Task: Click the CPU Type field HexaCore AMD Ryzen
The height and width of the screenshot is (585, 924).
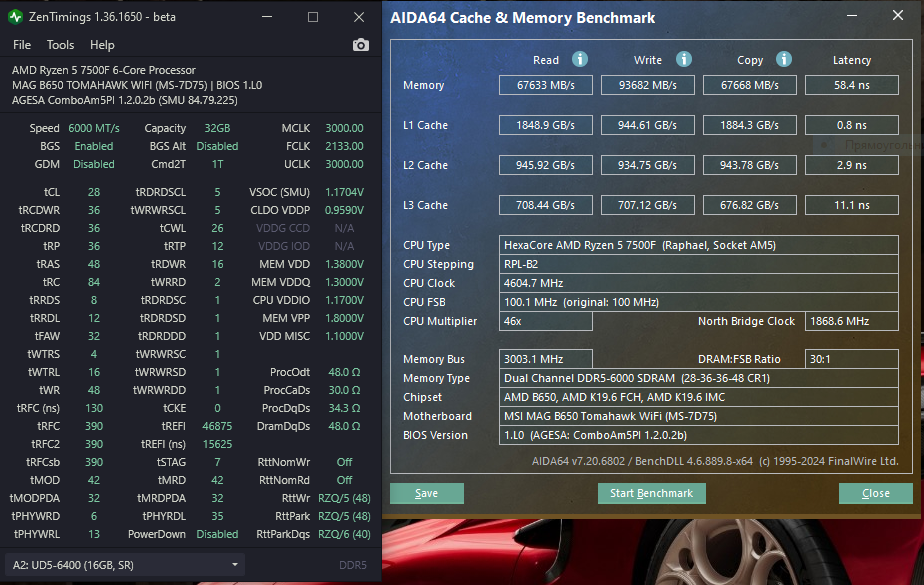Action: (698, 245)
